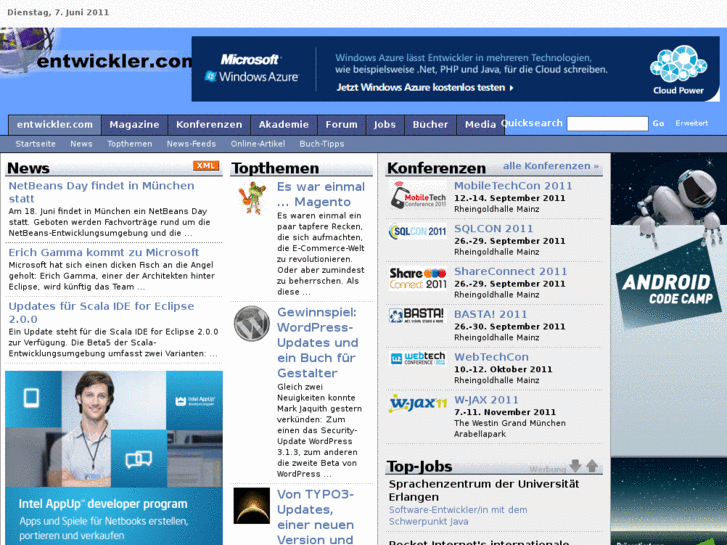The height and width of the screenshot is (545, 727).
Task: Open the Forum tab
Action: pyautogui.click(x=341, y=125)
